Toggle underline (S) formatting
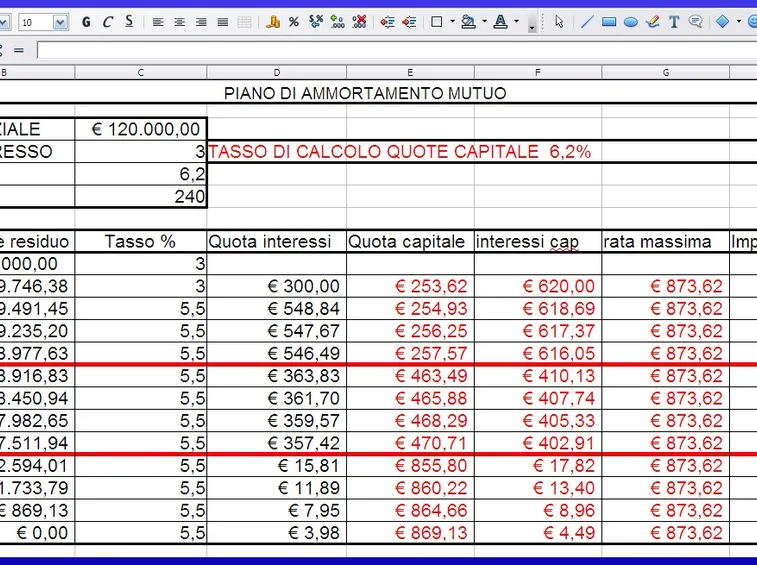This screenshot has height=565, width=757. (129, 22)
